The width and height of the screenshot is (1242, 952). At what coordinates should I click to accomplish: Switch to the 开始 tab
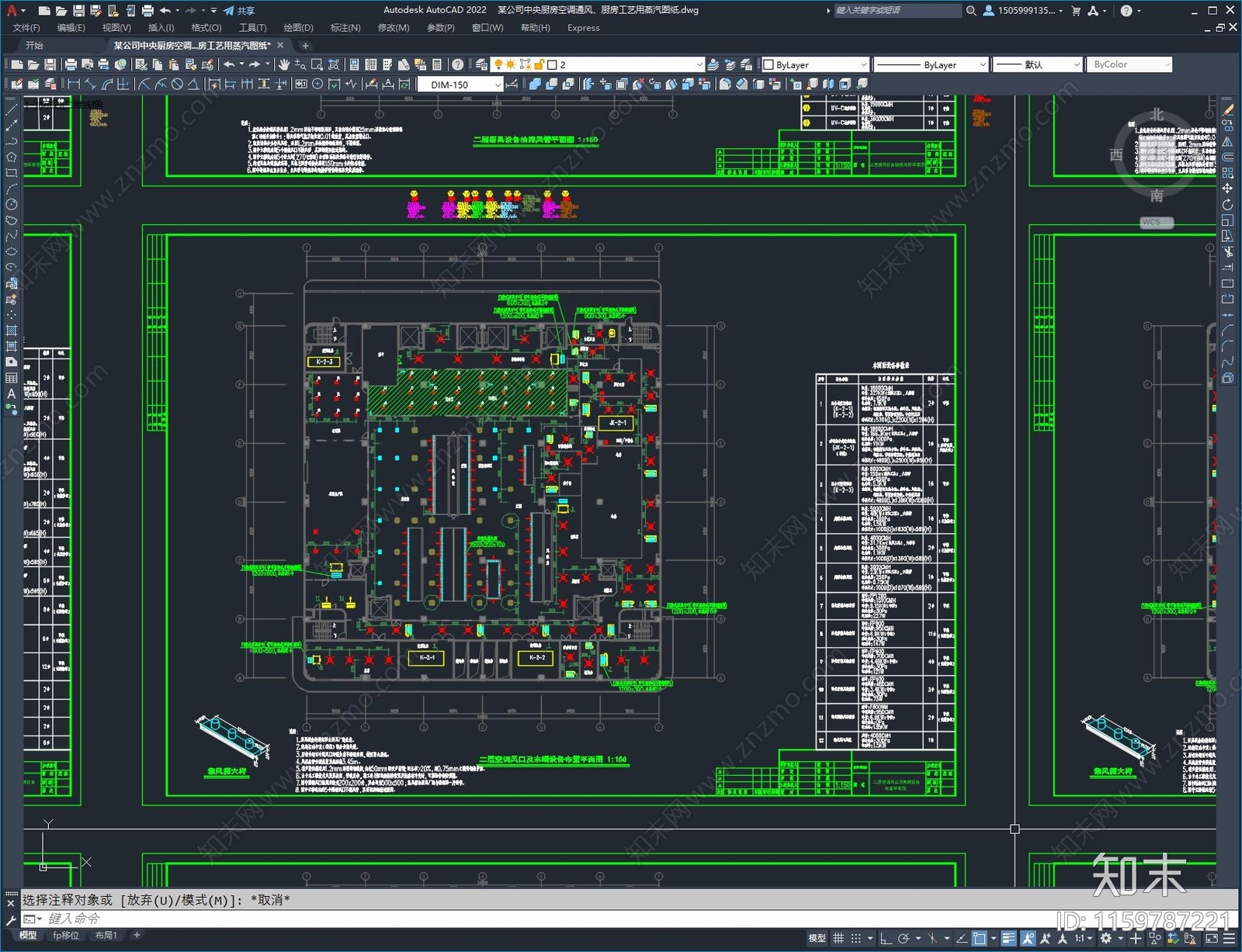click(34, 46)
